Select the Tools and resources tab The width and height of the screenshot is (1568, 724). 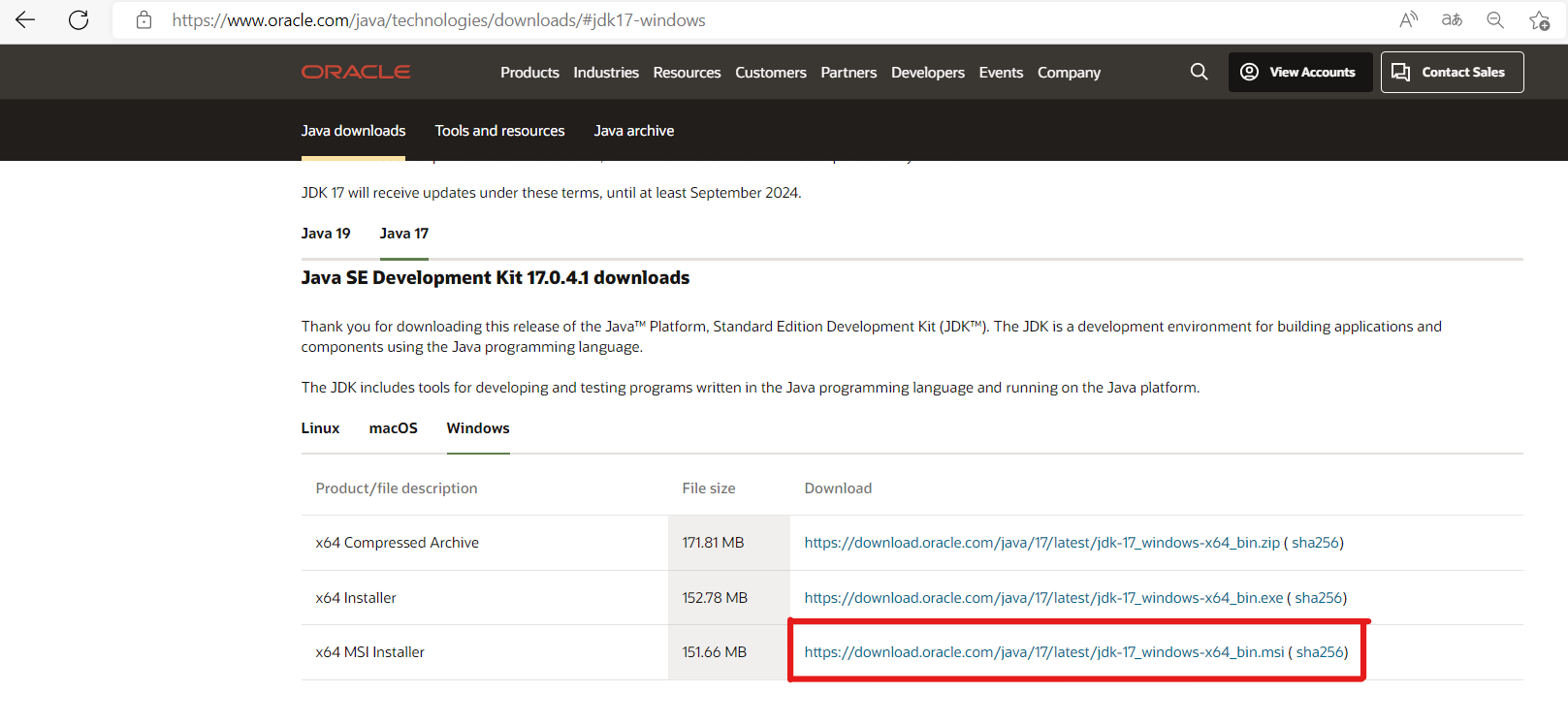pos(499,131)
